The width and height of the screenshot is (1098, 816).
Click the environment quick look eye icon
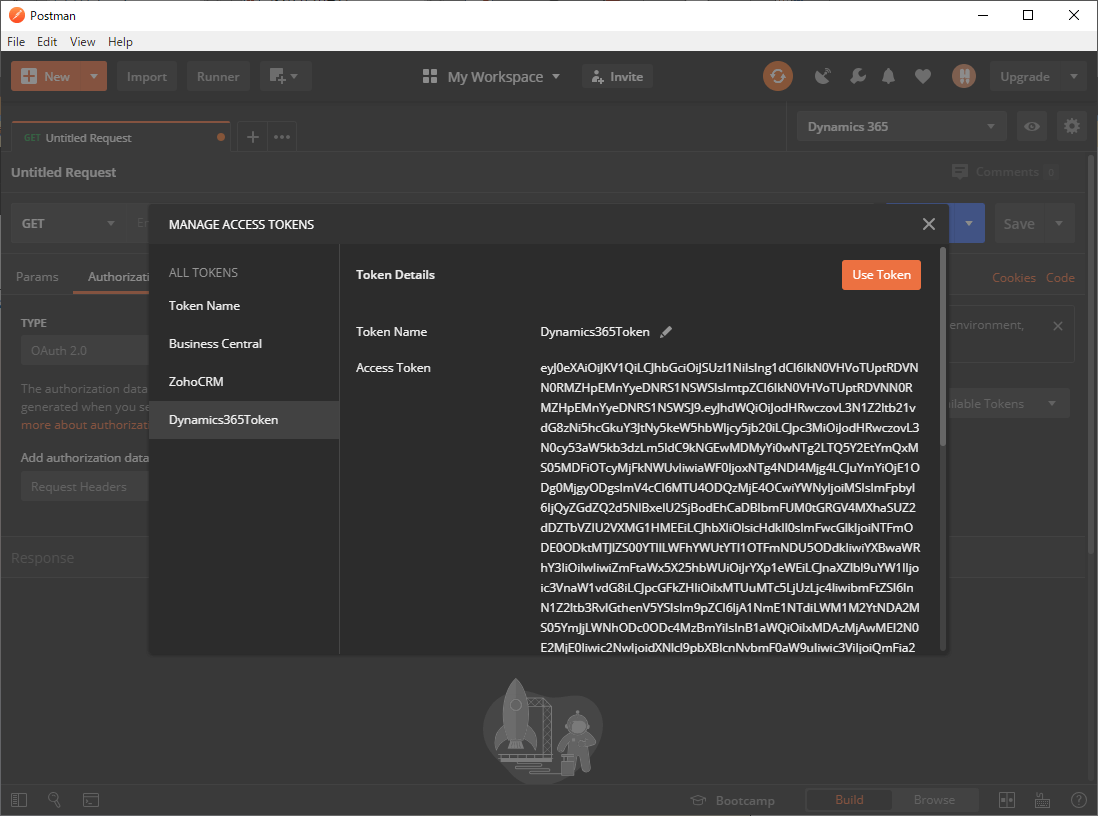[x=1031, y=127]
